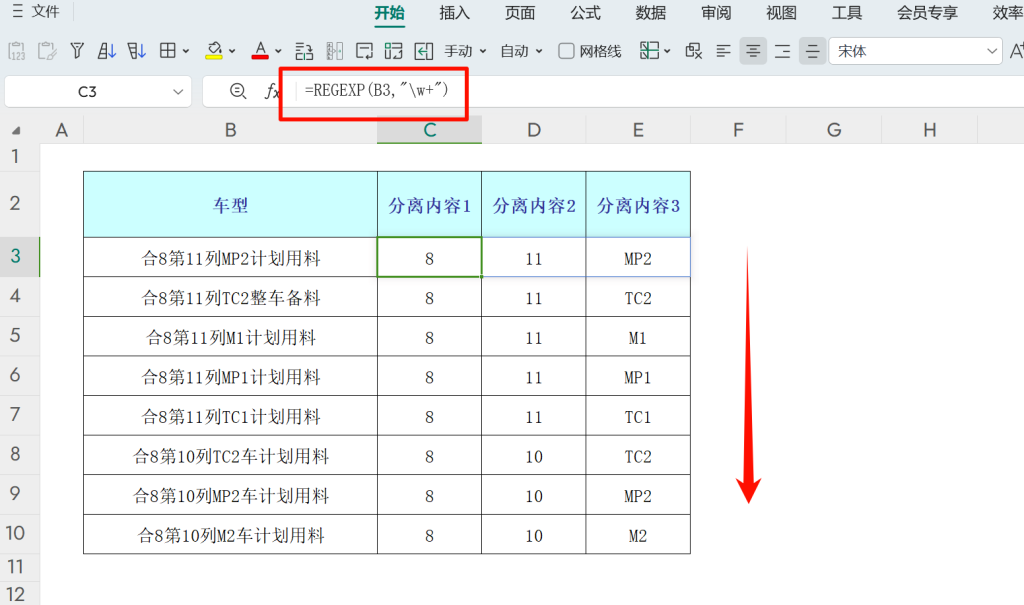Click header cell 车型
The height and width of the screenshot is (605, 1024).
point(231,204)
